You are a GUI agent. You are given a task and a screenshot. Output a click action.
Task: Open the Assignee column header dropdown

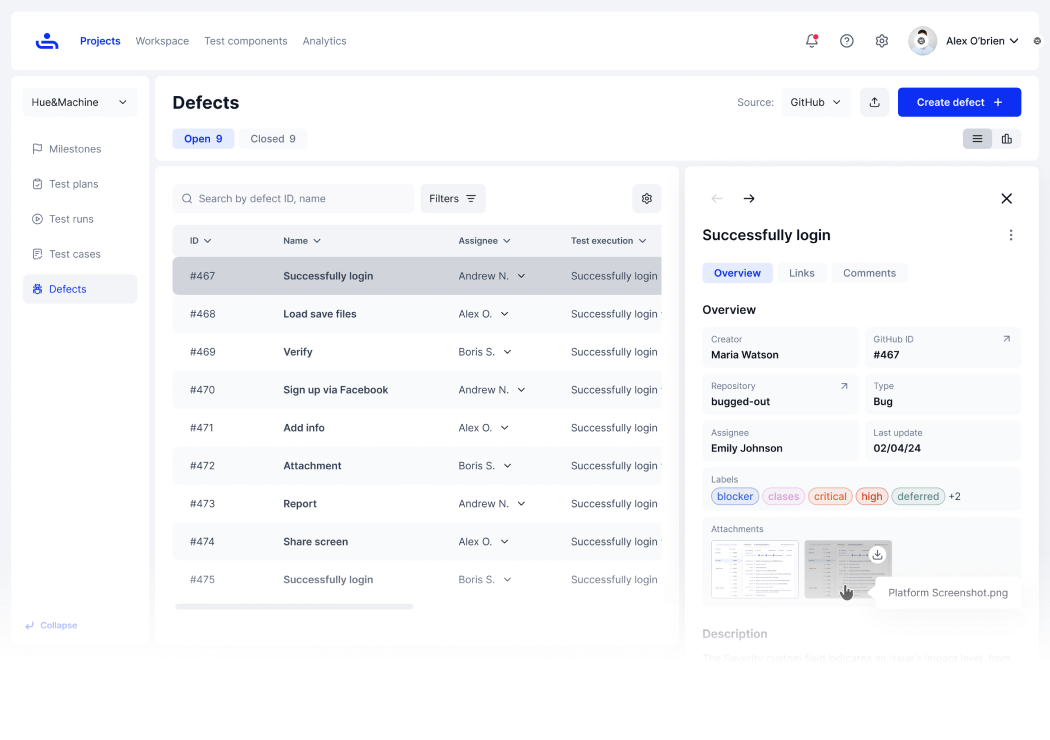point(484,240)
